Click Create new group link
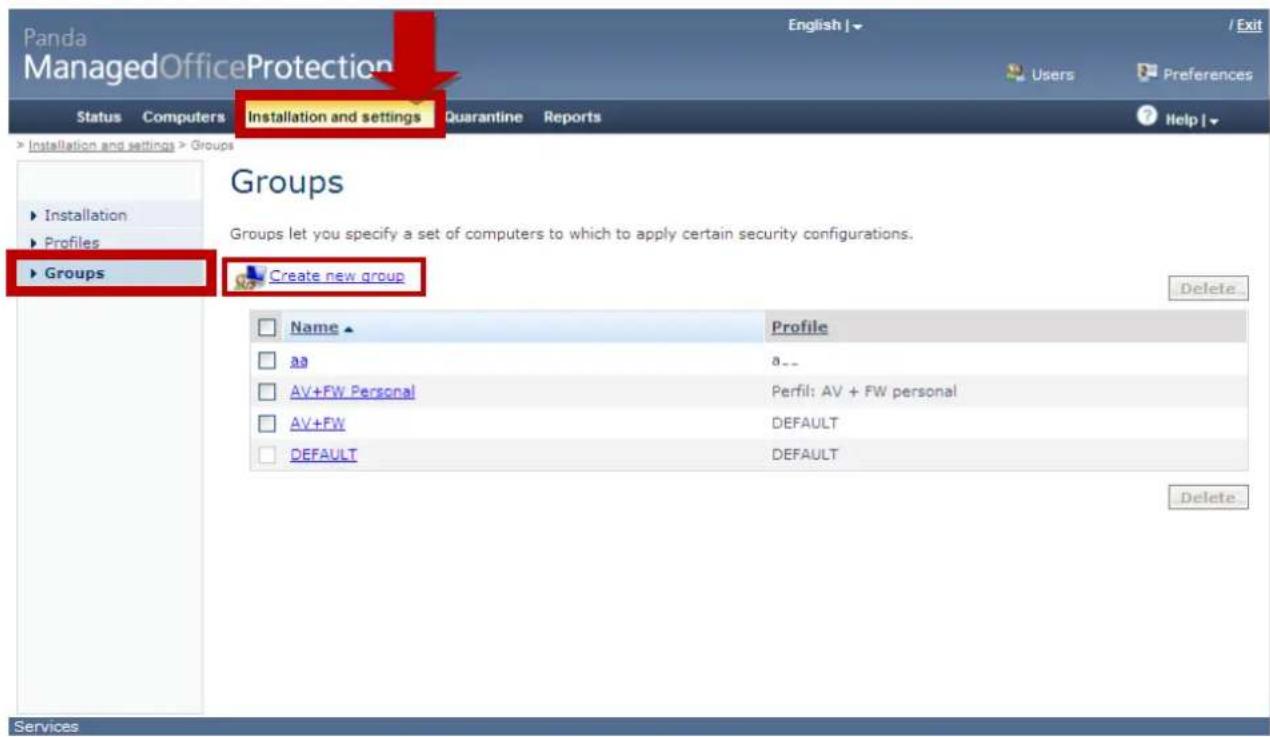The height and width of the screenshot is (737, 1270). pyautogui.click(x=337, y=276)
